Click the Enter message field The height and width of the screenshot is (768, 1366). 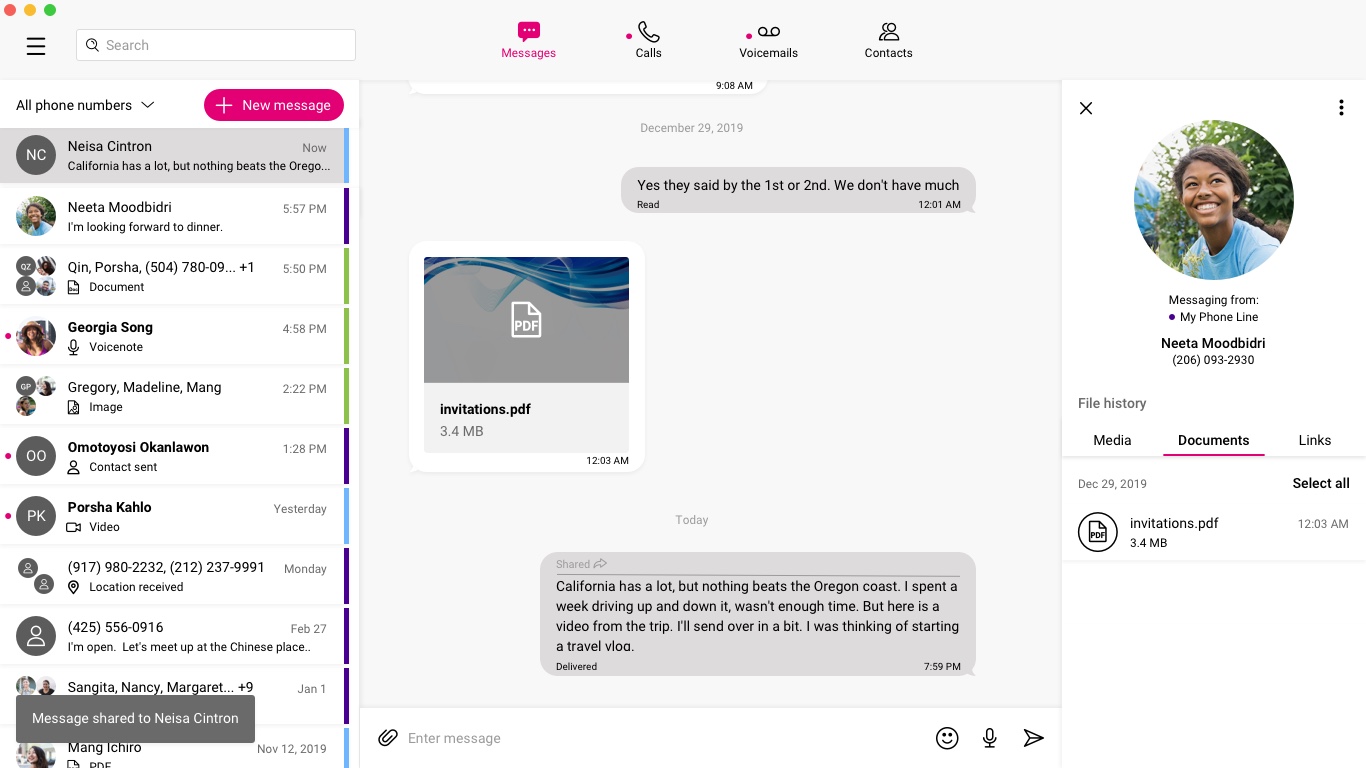click(660, 738)
